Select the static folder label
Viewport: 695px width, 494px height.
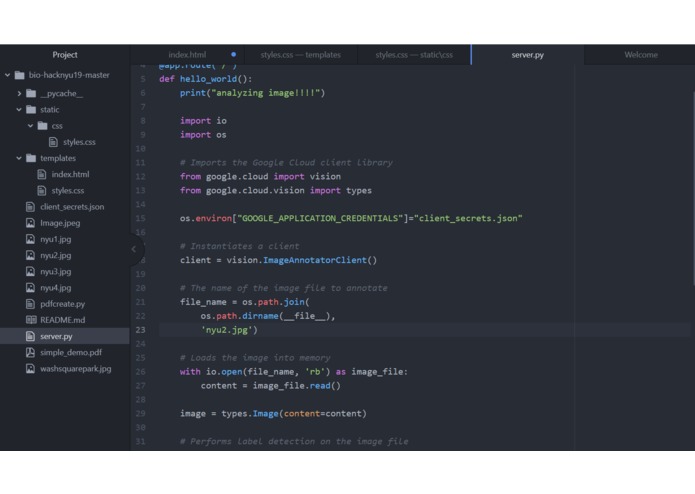50,109
